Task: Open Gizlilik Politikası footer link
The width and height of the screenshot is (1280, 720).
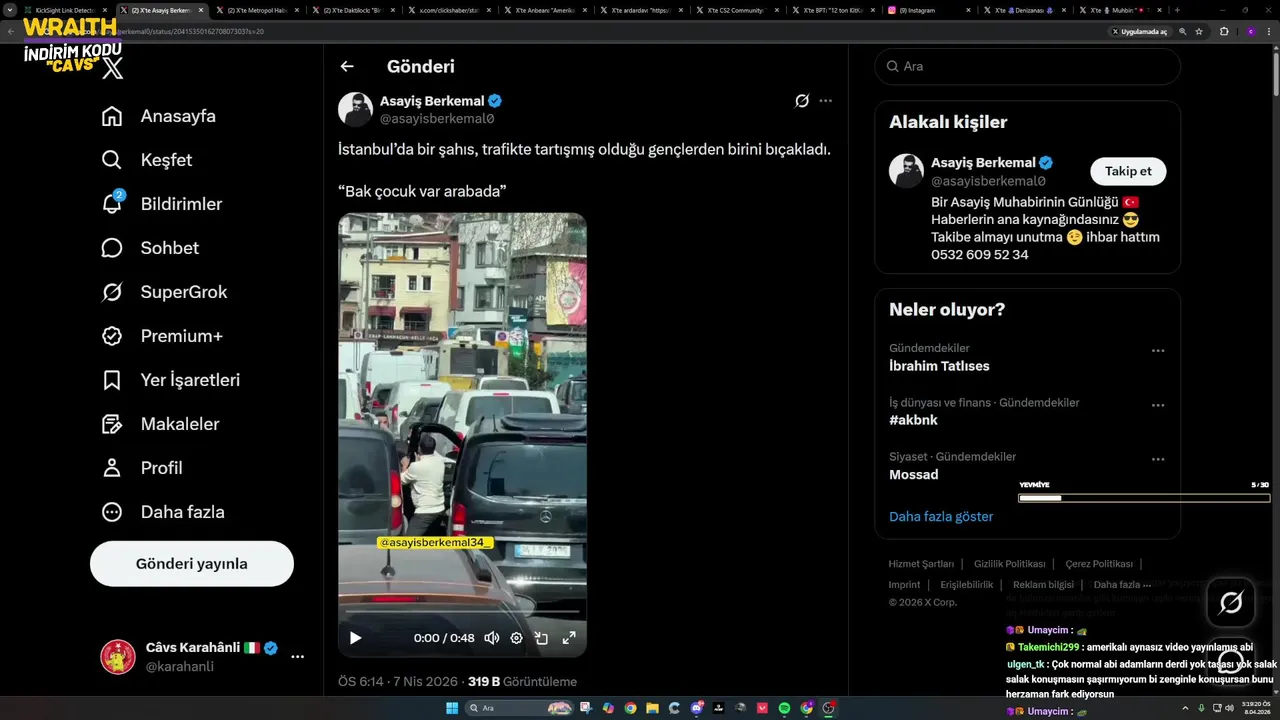Action: pos(1009,564)
